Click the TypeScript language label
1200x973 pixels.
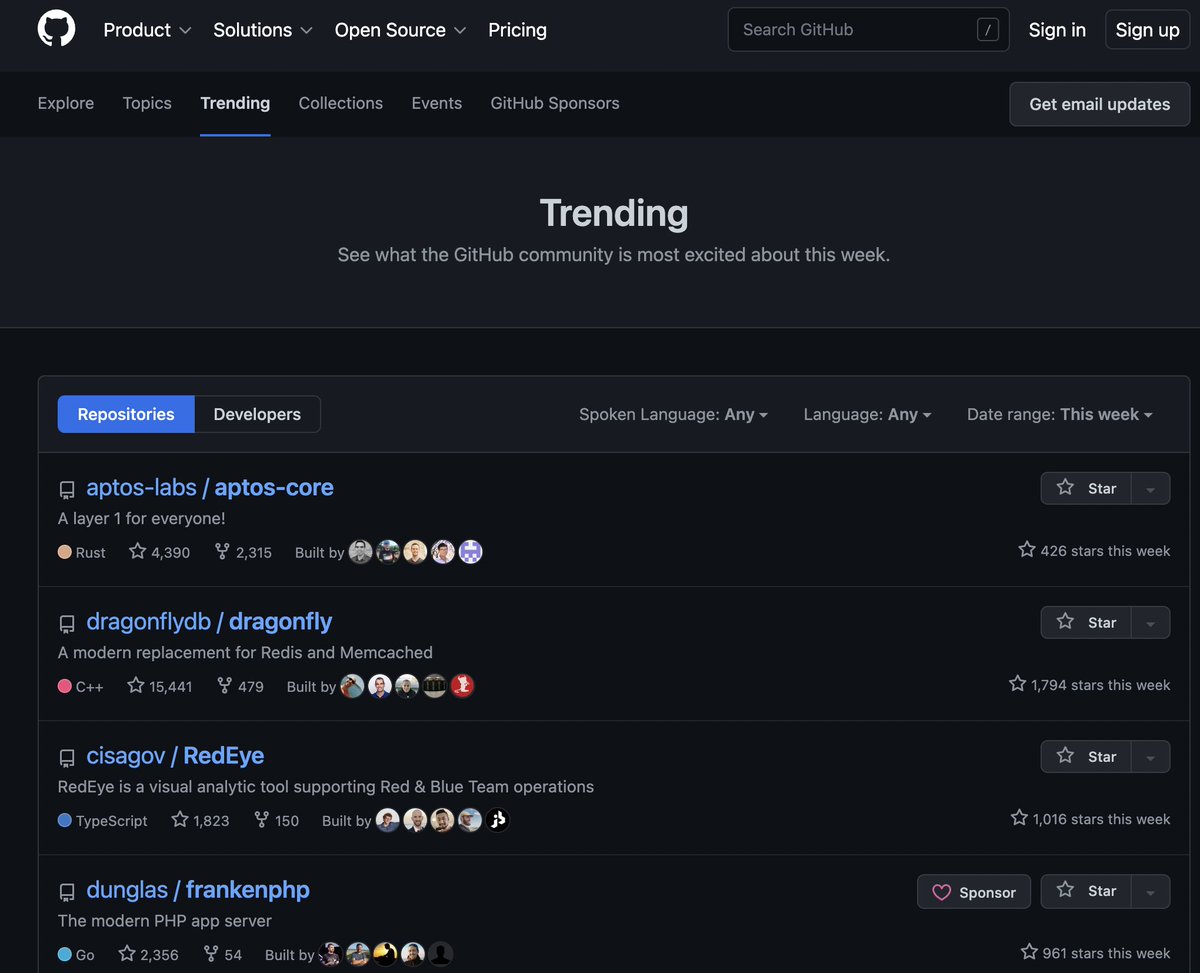pyautogui.click(x=103, y=820)
